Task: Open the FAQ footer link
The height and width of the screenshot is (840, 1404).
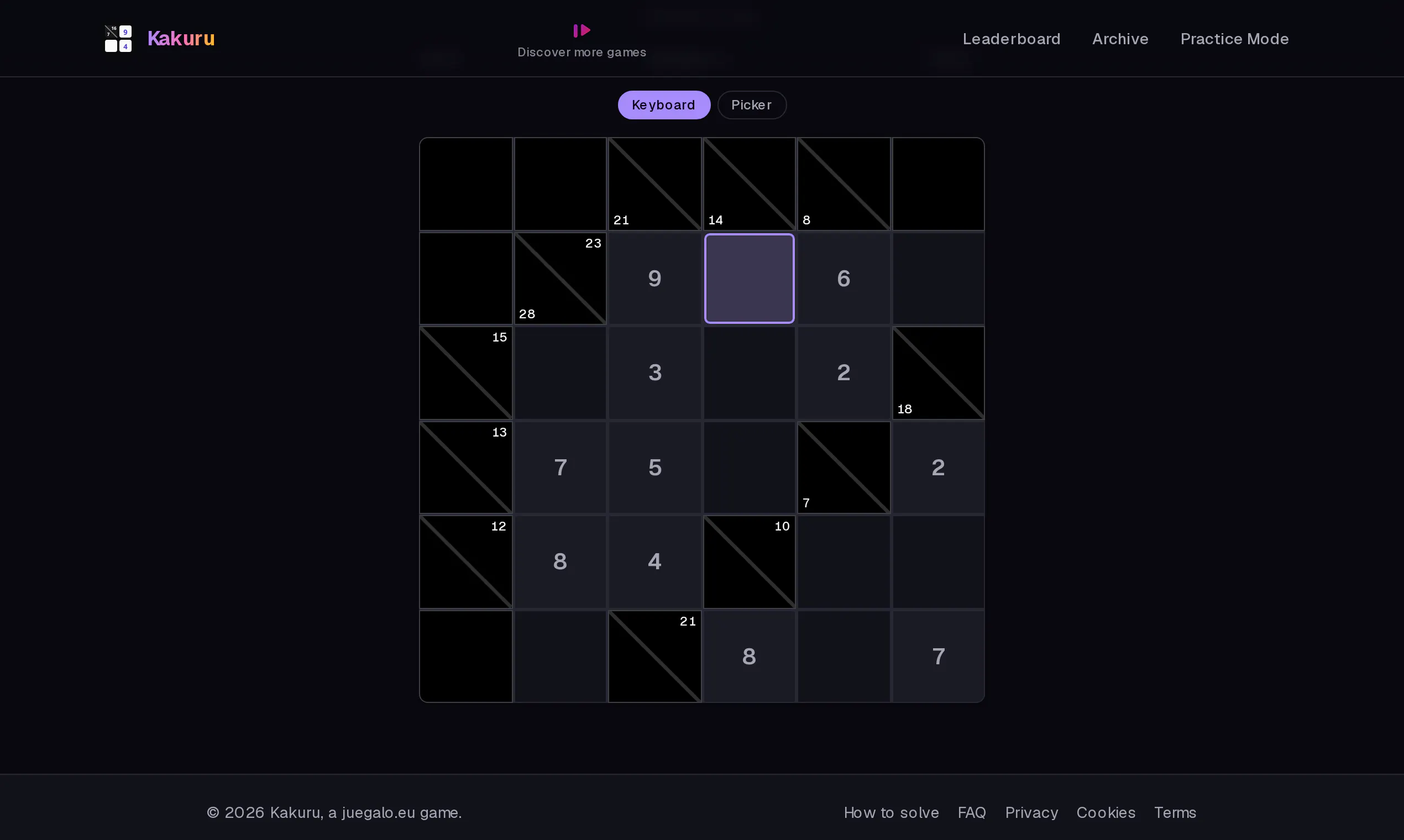Action: (972, 813)
